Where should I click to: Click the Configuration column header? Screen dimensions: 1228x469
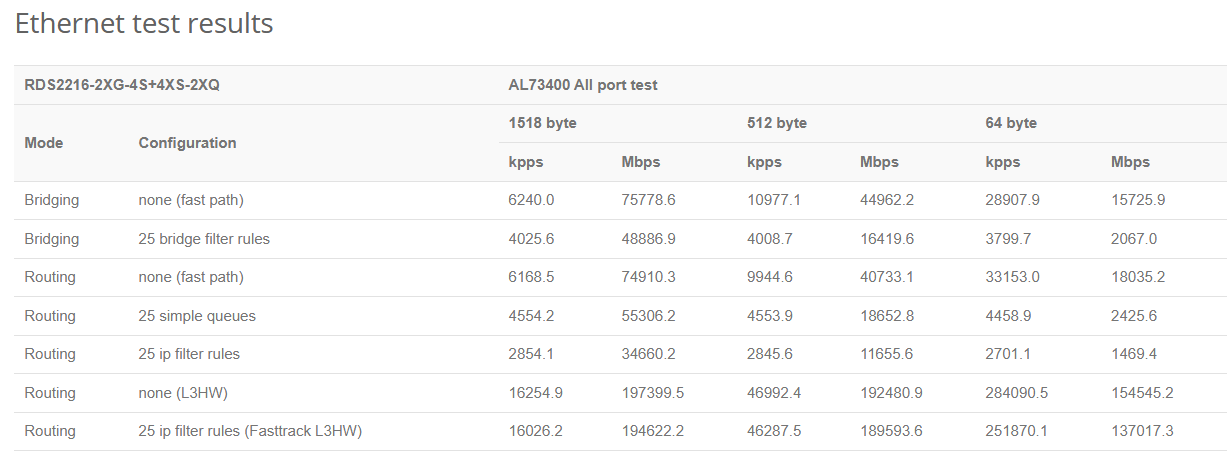(187, 143)
